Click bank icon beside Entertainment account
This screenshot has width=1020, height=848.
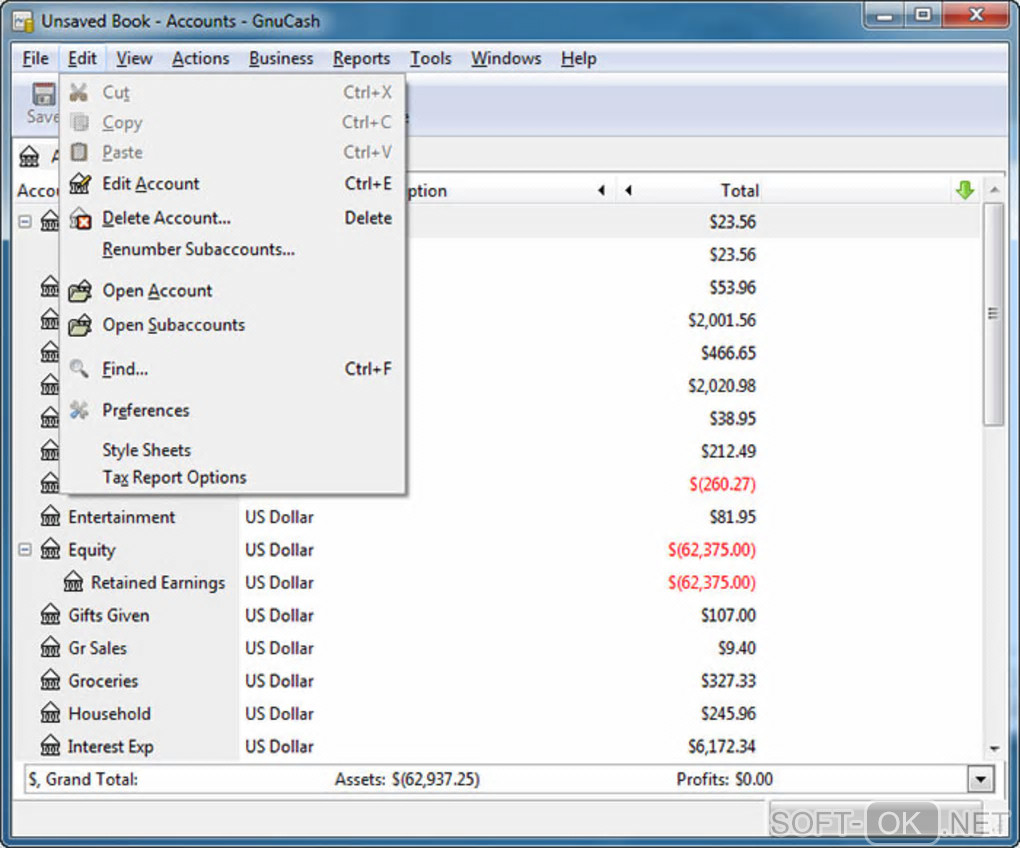point(50,517)
